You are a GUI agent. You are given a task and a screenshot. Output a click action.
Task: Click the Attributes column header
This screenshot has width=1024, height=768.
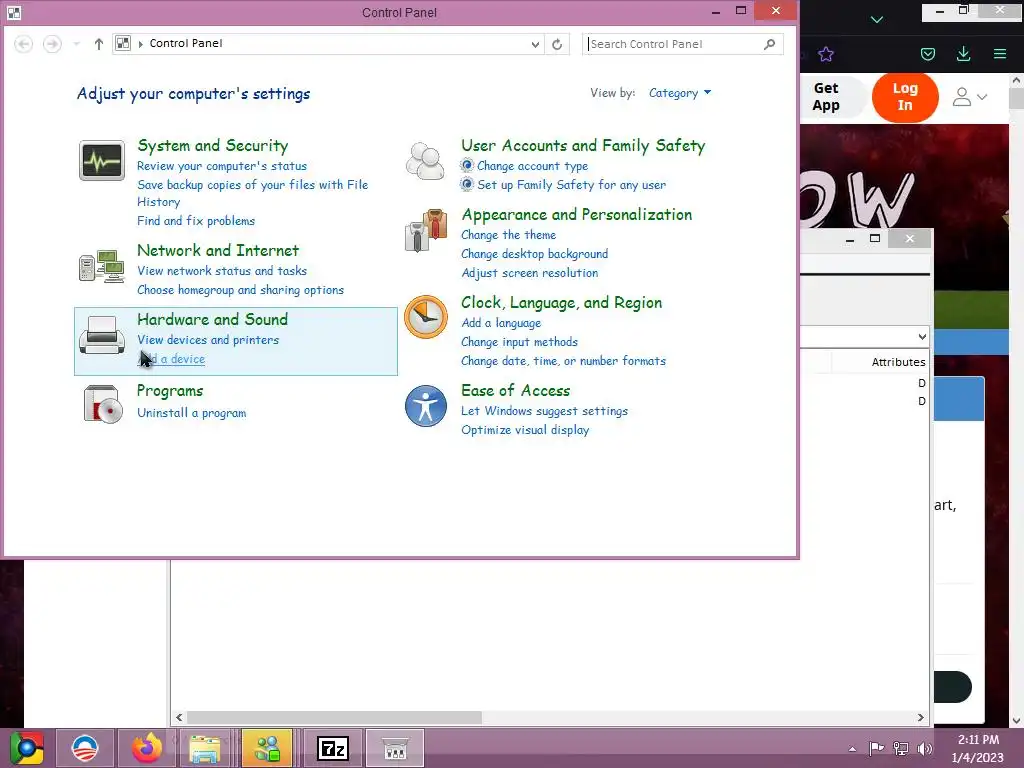point(898,362)
